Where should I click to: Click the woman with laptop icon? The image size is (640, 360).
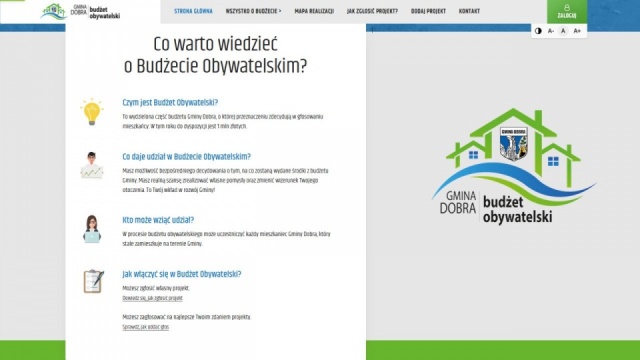92,229
